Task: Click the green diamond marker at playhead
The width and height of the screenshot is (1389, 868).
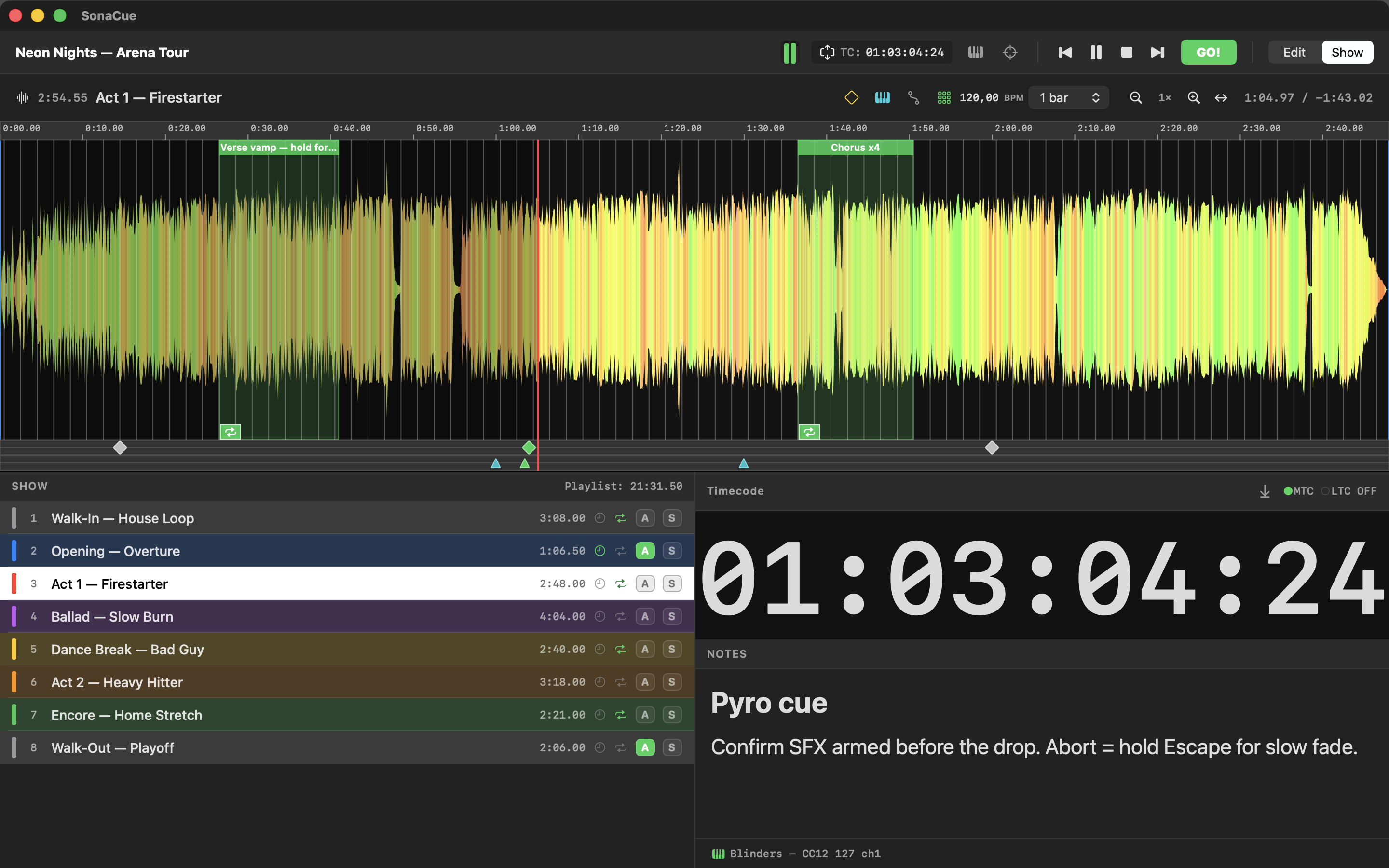Action: point(529,447)
